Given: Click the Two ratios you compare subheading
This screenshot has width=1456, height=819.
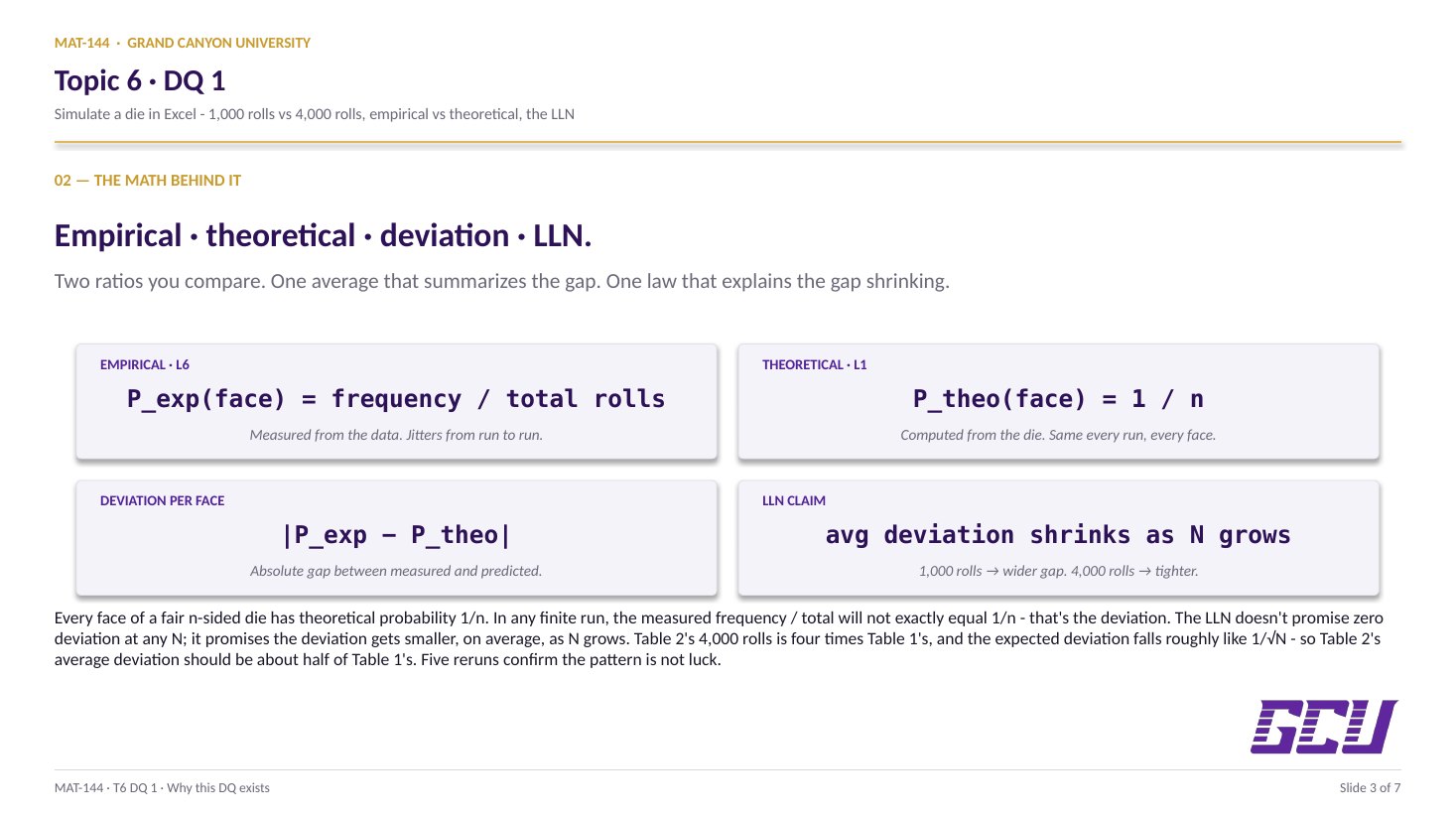Looking at the screenshot, I should [x=501, y=281].
